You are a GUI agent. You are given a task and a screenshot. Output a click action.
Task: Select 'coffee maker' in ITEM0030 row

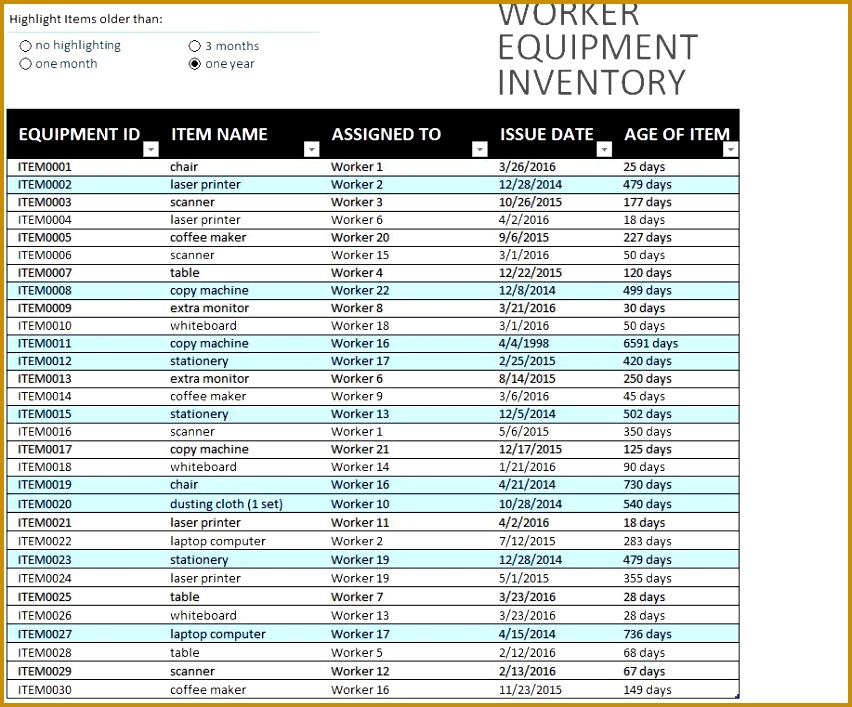(208, 690)
